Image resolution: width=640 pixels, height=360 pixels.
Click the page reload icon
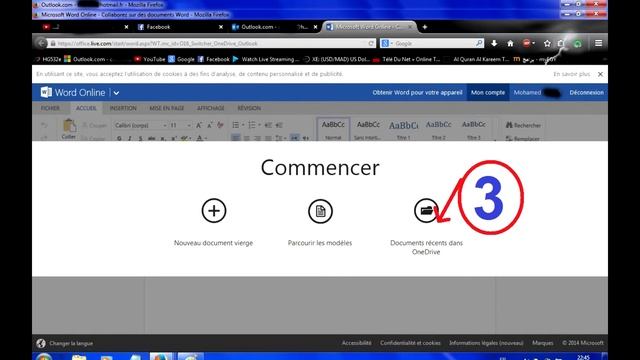coord(371,43)
